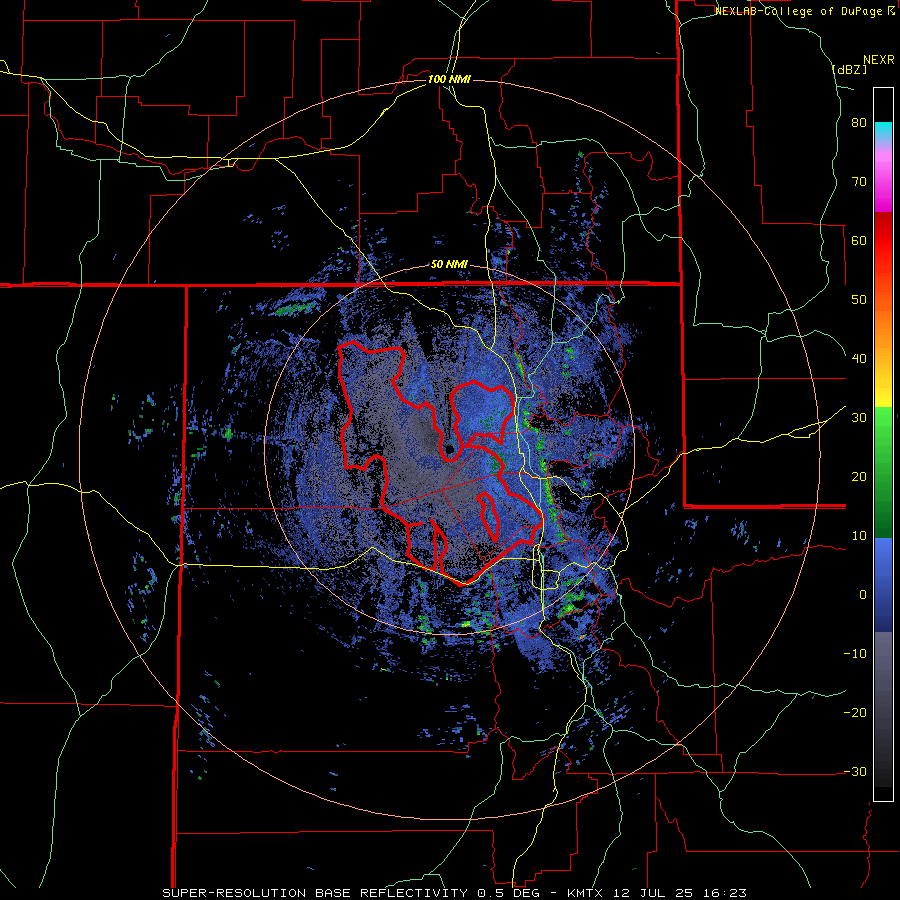
Task: Click the "70" value on the dBZ scale
Action: (x=859, y=182)
